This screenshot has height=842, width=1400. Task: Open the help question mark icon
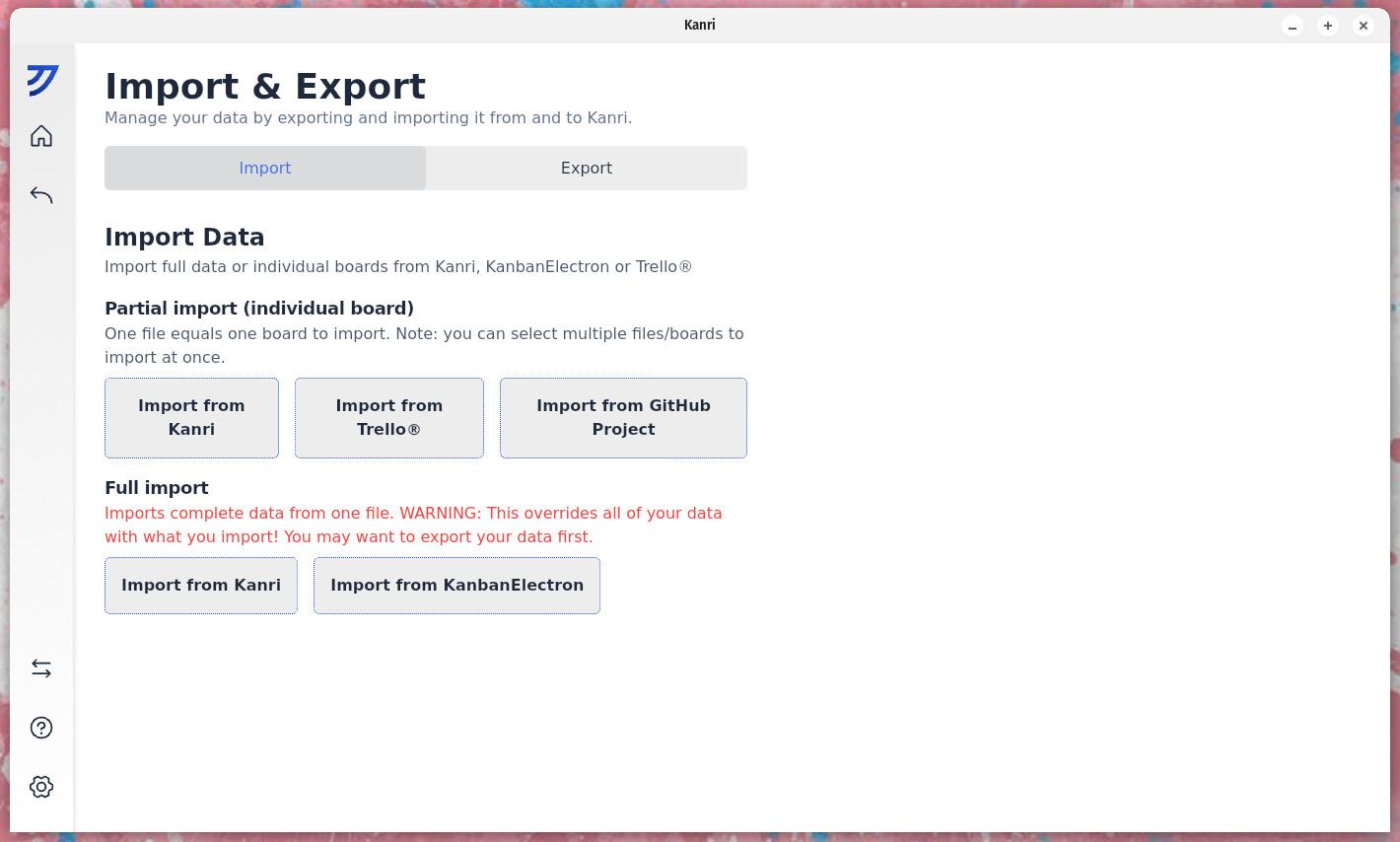(41, 728)
